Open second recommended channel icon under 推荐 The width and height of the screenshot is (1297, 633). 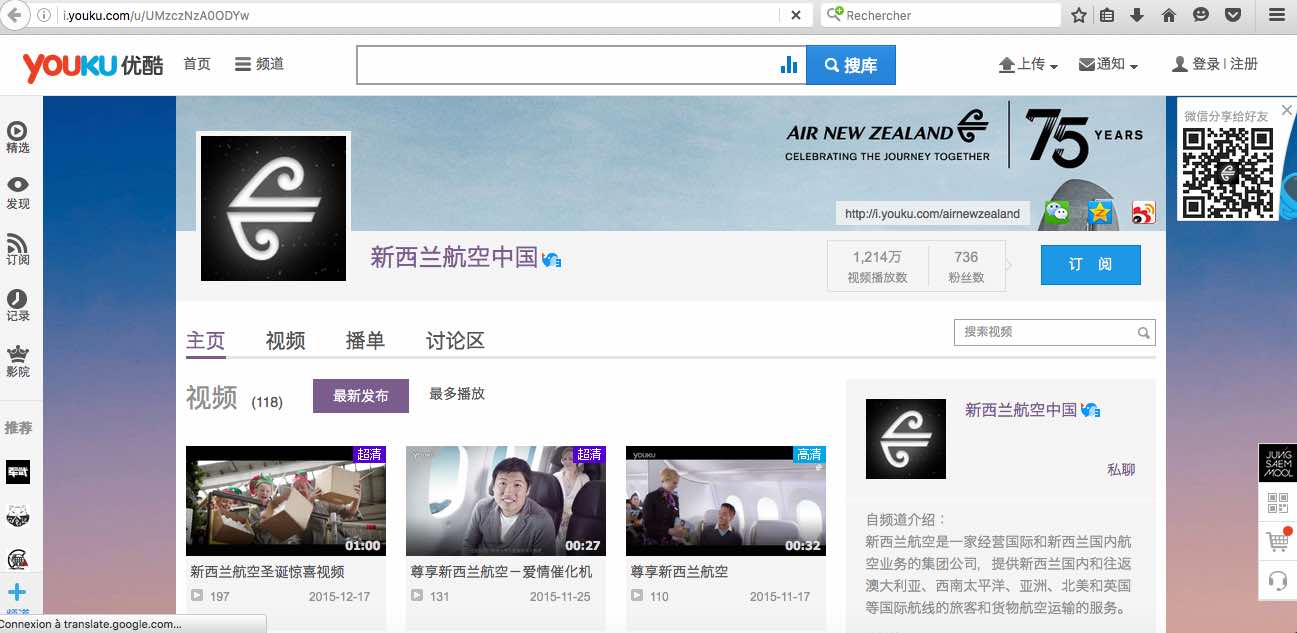pos(18,515)
